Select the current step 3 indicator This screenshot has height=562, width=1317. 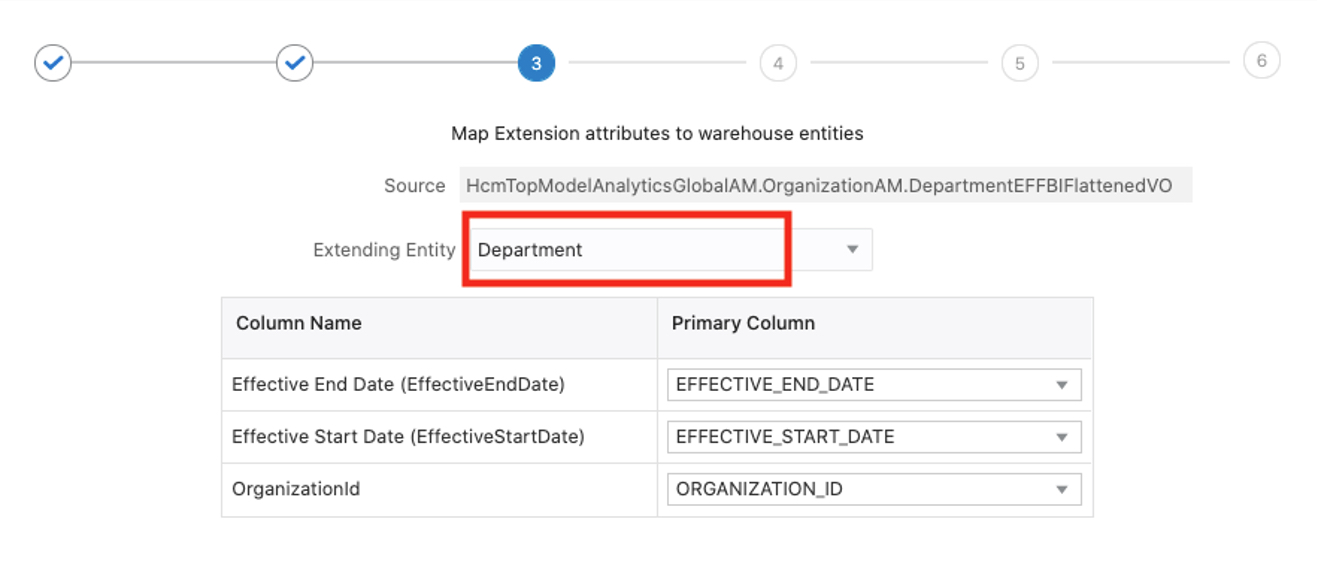point(536,63)
